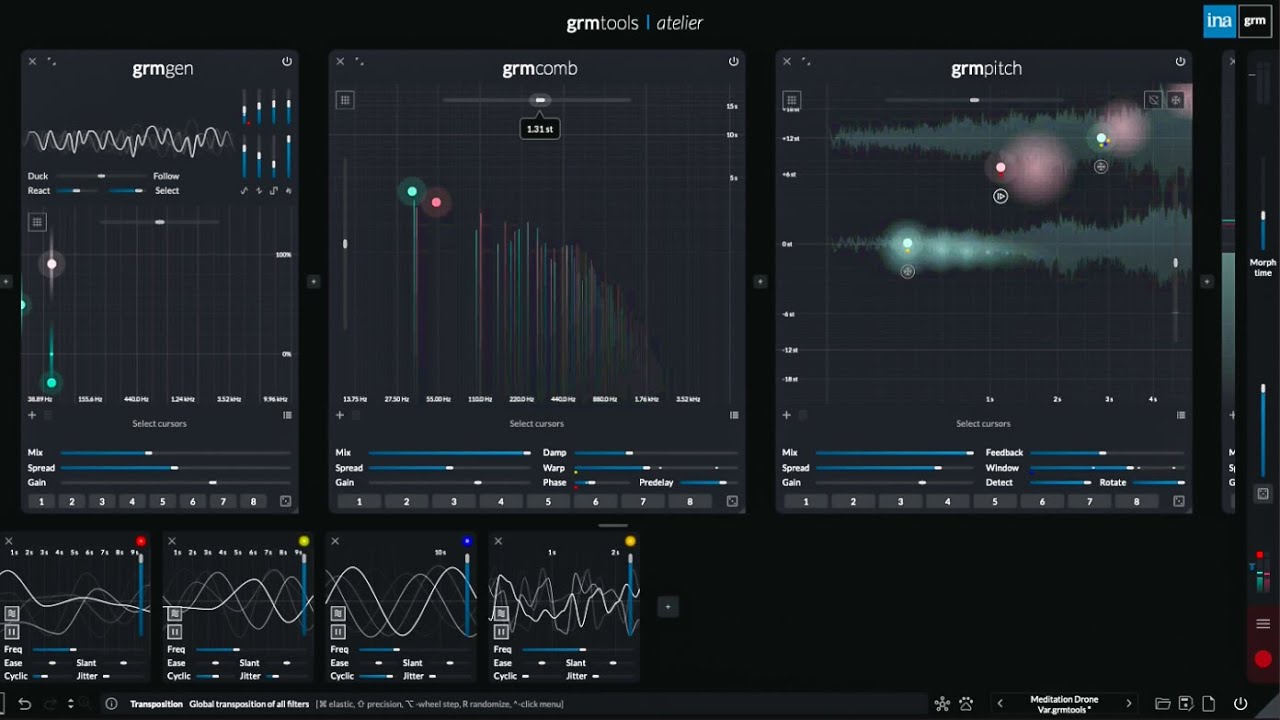Add a cursor with plus icon in grmgen

(x=32, y=415)
